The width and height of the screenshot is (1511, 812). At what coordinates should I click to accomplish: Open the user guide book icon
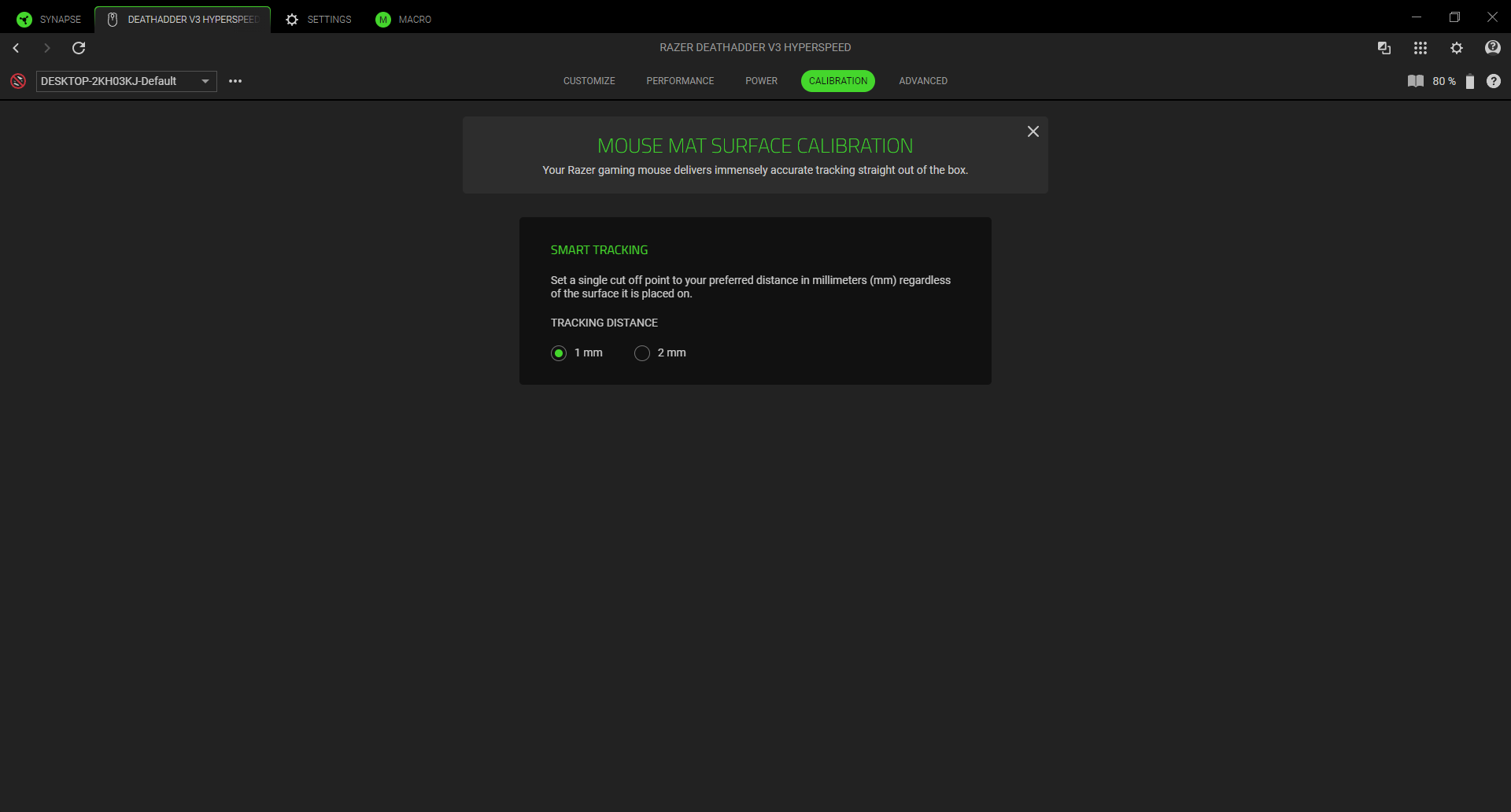pyautogui.click(x=1415, y=81)
